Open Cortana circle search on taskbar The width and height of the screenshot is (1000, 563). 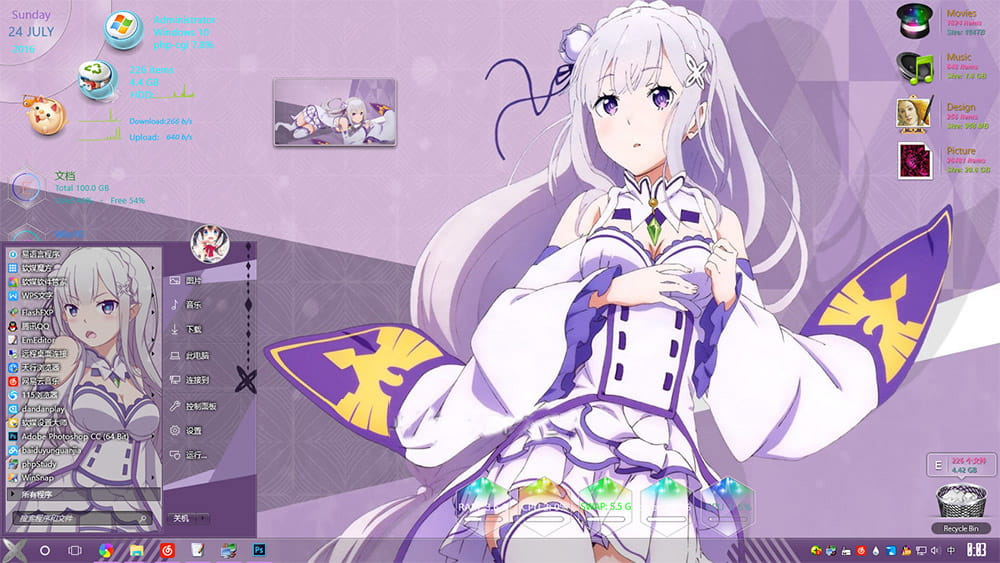(45, 550)
